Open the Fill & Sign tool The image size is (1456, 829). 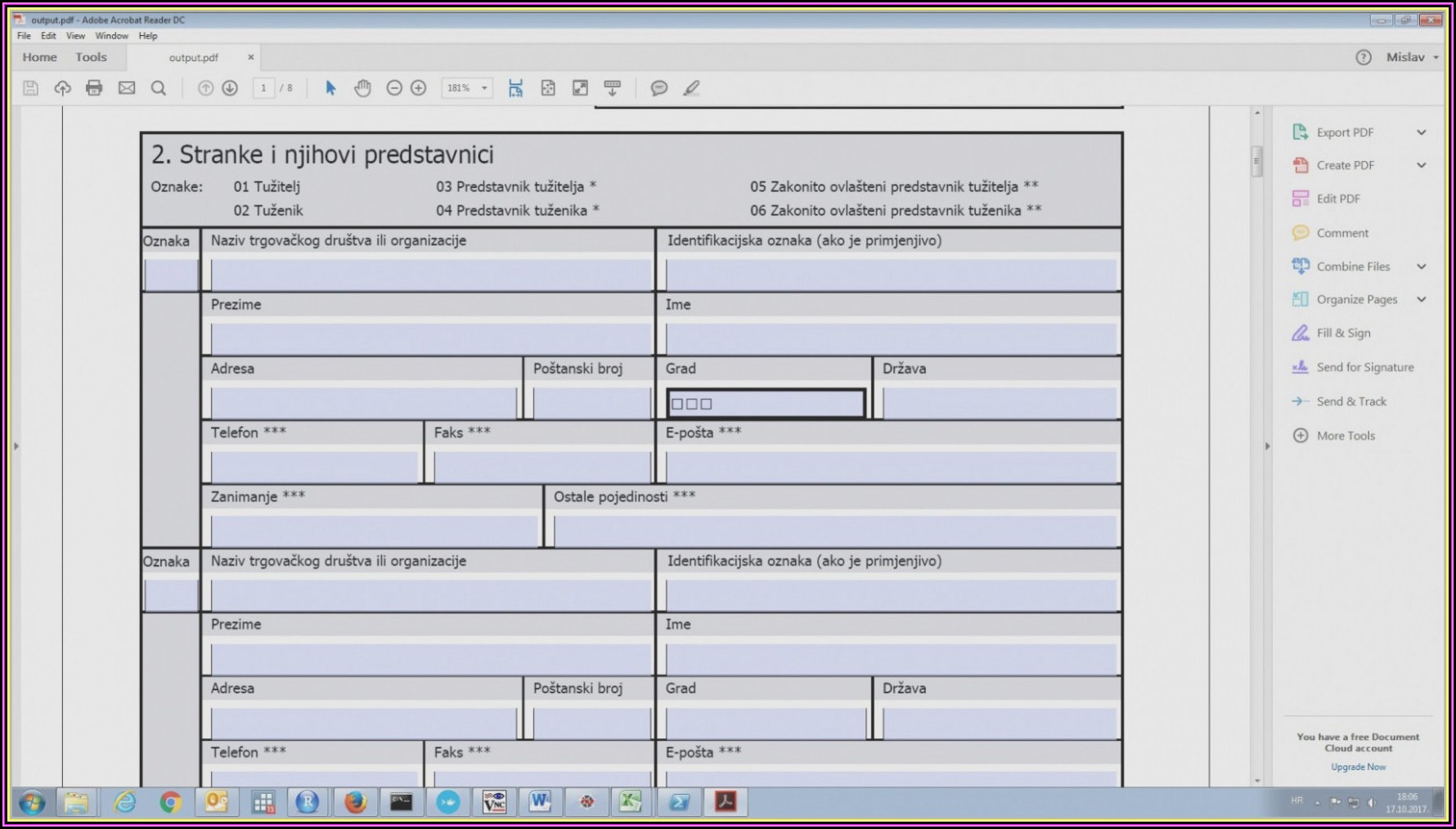[x=1343, y=334]
